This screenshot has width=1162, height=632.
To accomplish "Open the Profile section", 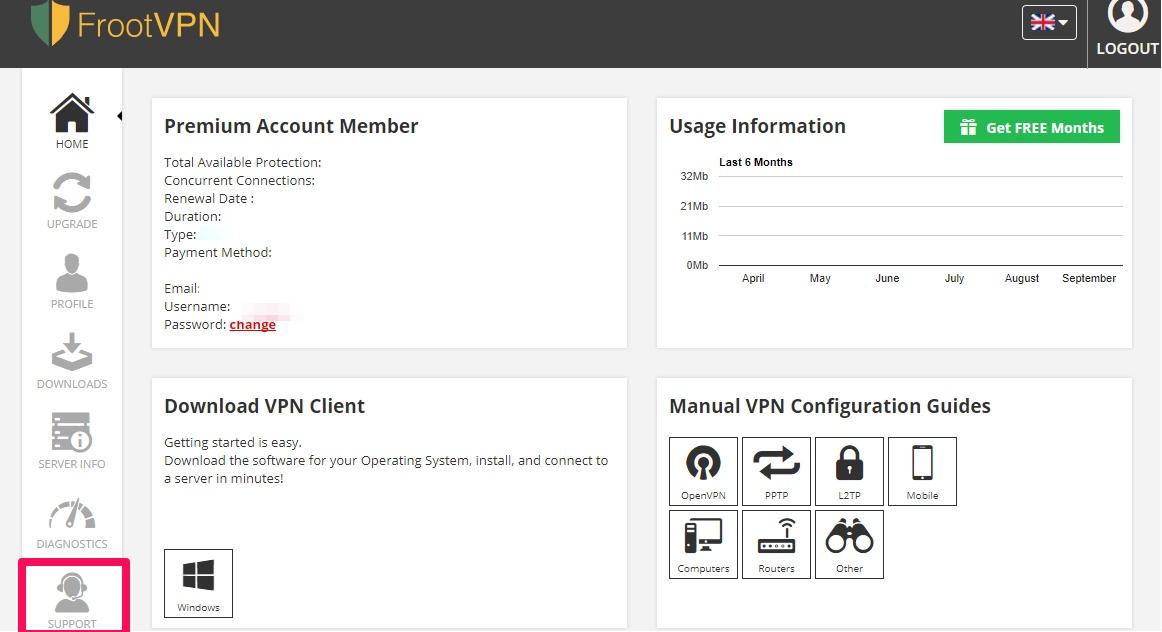I will (72, 281).
